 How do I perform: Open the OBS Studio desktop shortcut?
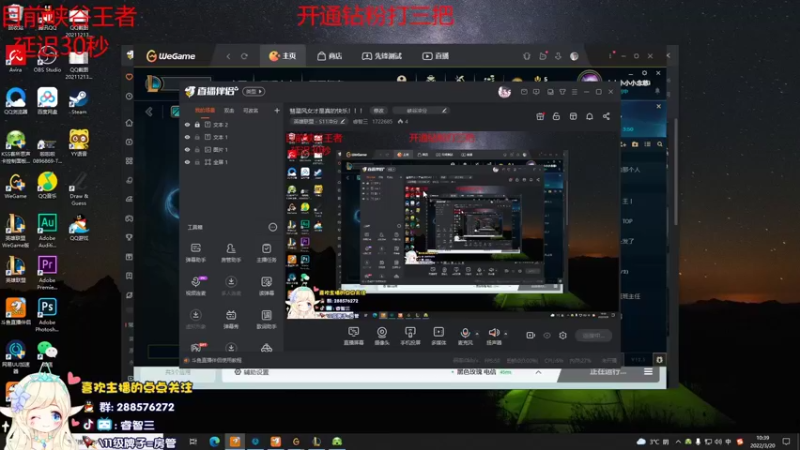(47, 60)
